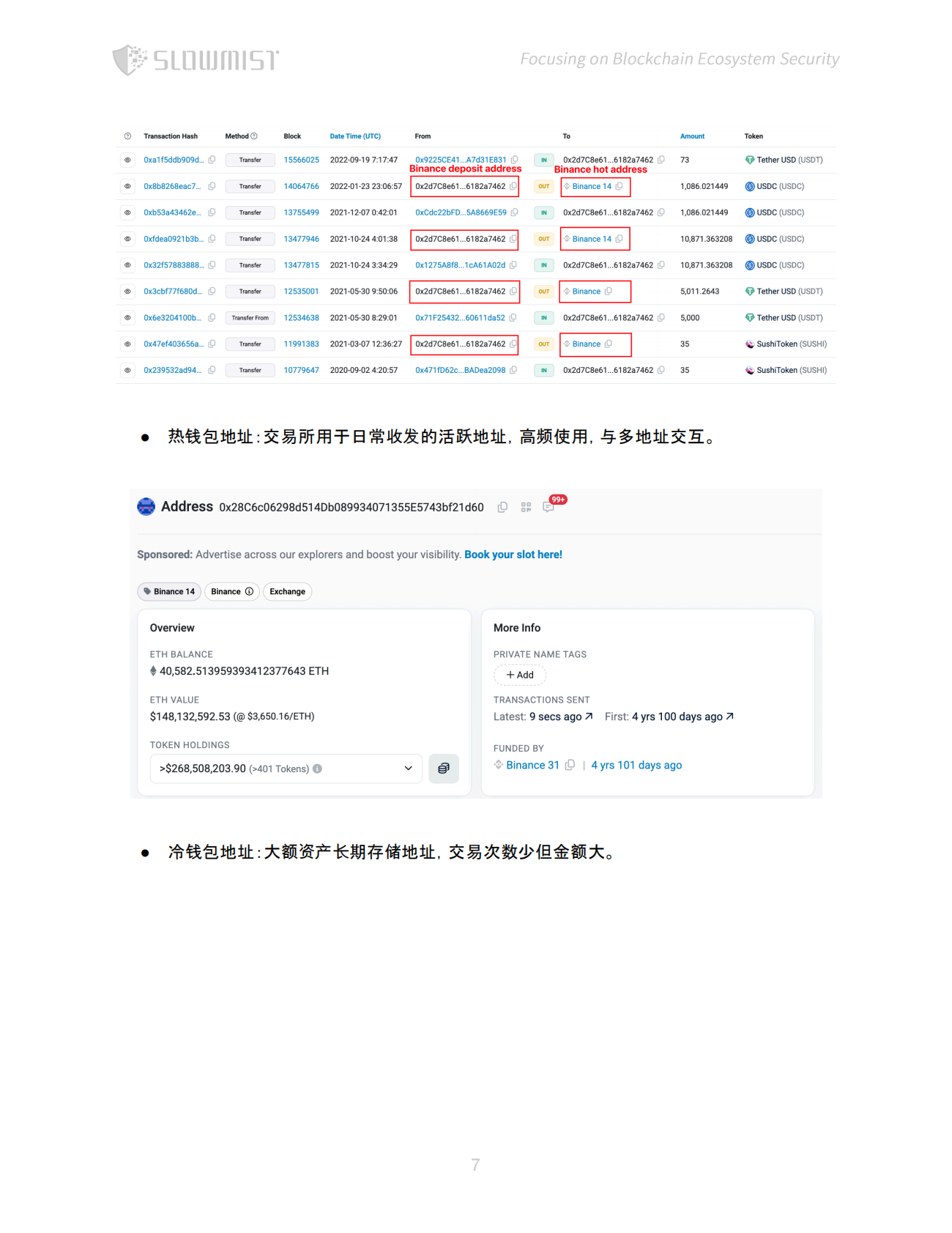This screenshot has width=952, height=1233.
Task: Copy transaction hash 0x3cbf77f680d
Action: pos(212,292)
